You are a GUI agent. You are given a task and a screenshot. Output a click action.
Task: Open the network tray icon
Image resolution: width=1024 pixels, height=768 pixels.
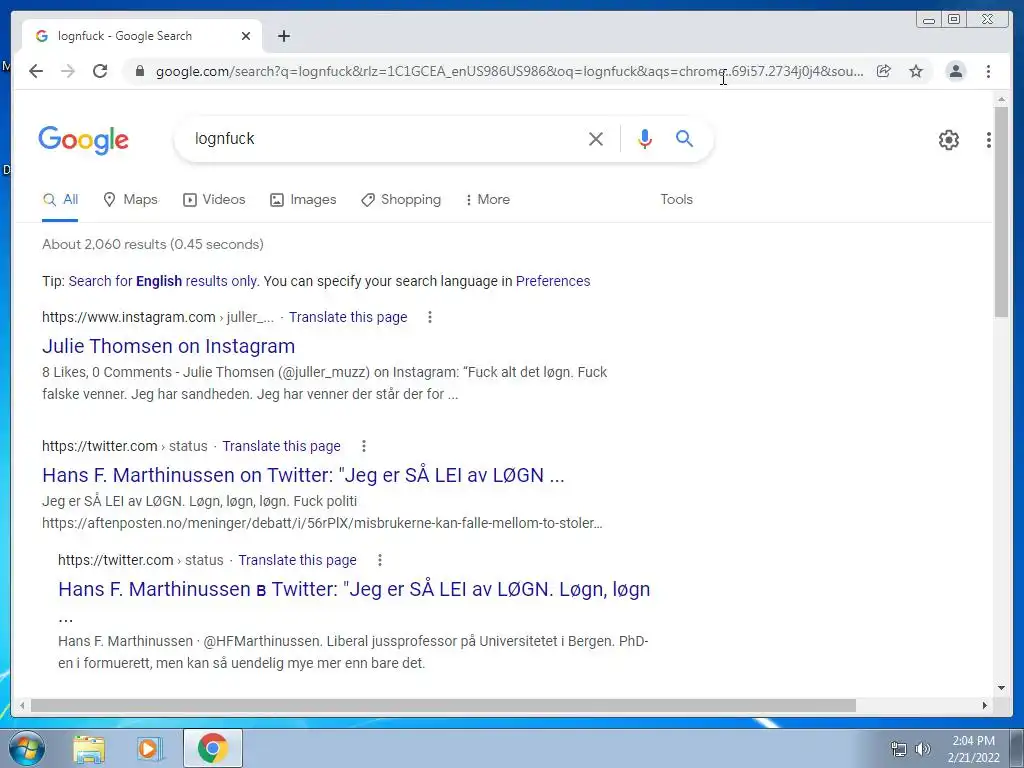[x=899, y=749]
